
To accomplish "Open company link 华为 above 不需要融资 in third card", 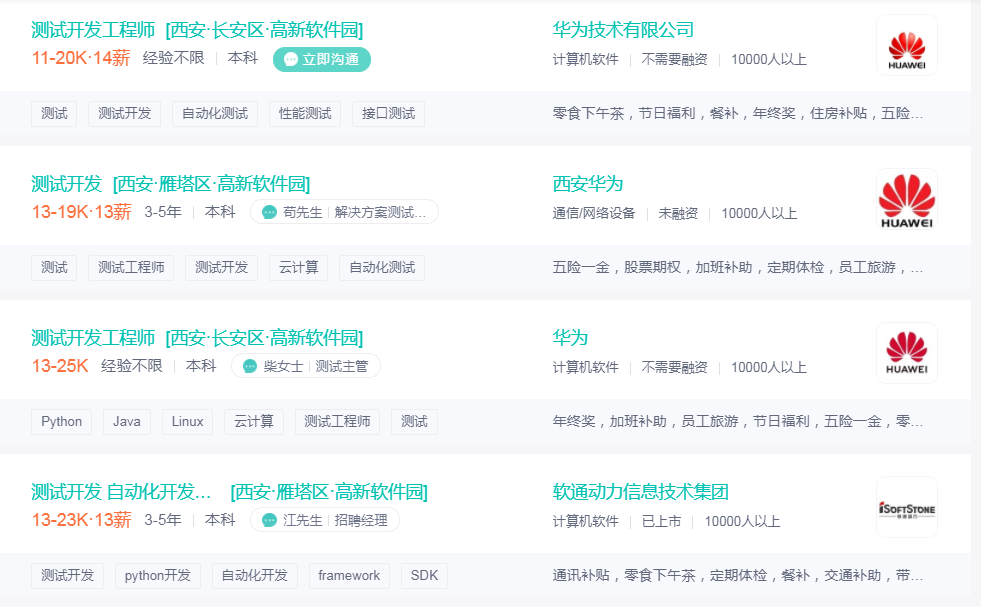I will [570, 337].
